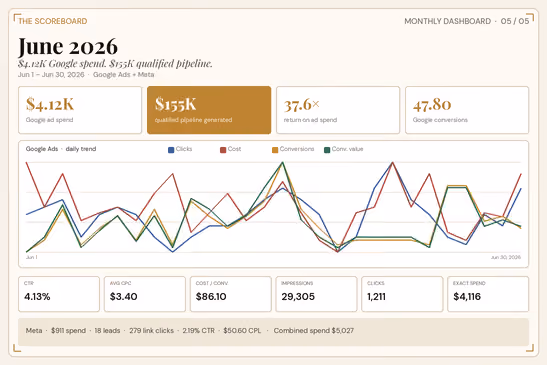Click the red Cost legend swatch
This screenshot has width=547, height=365.
coord(223,150)
